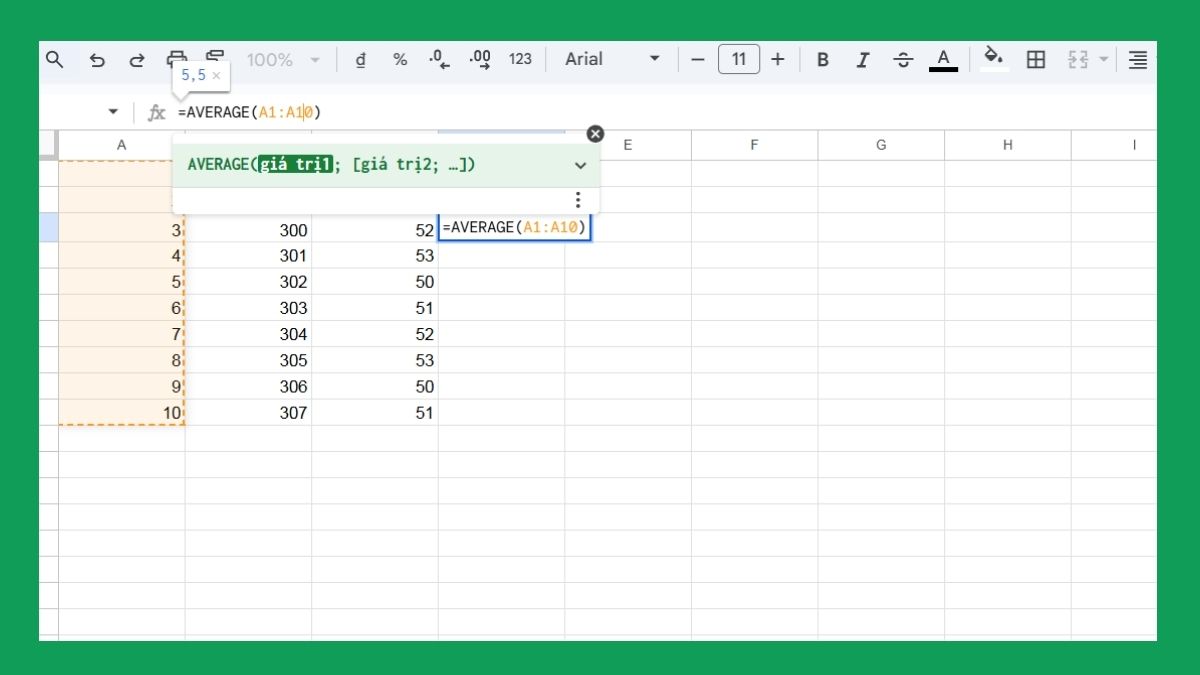This screenshot has height=675, width=1200.
Task: Click the formula bar next to fx
Action: 250,112
